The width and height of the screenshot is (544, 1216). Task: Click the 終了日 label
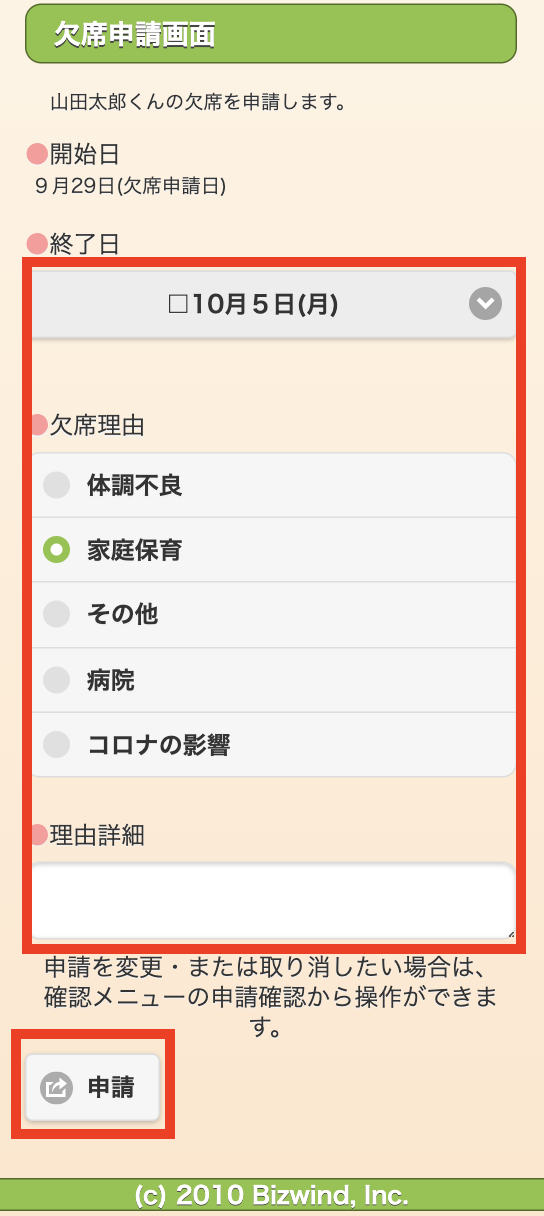pos(85,244)
